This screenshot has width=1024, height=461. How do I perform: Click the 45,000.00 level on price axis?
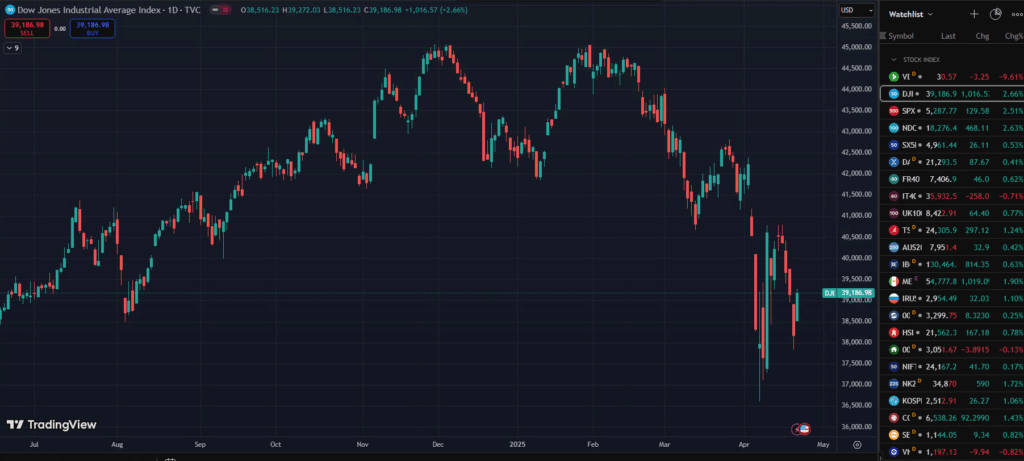(857, 47)
